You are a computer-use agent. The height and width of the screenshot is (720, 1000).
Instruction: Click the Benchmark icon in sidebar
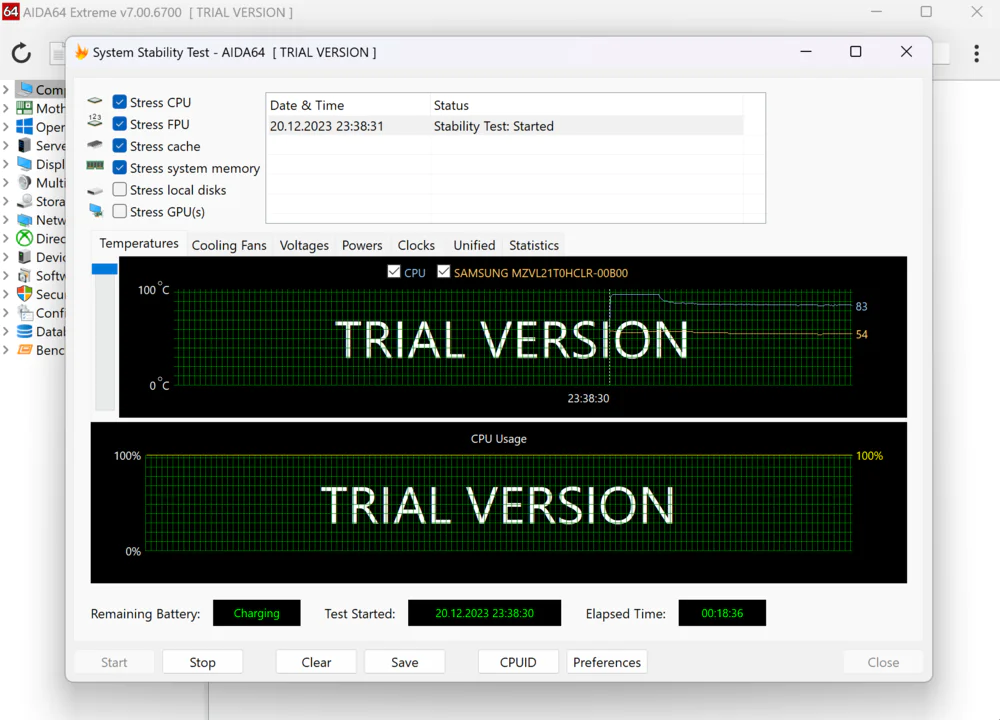point(24,349)
